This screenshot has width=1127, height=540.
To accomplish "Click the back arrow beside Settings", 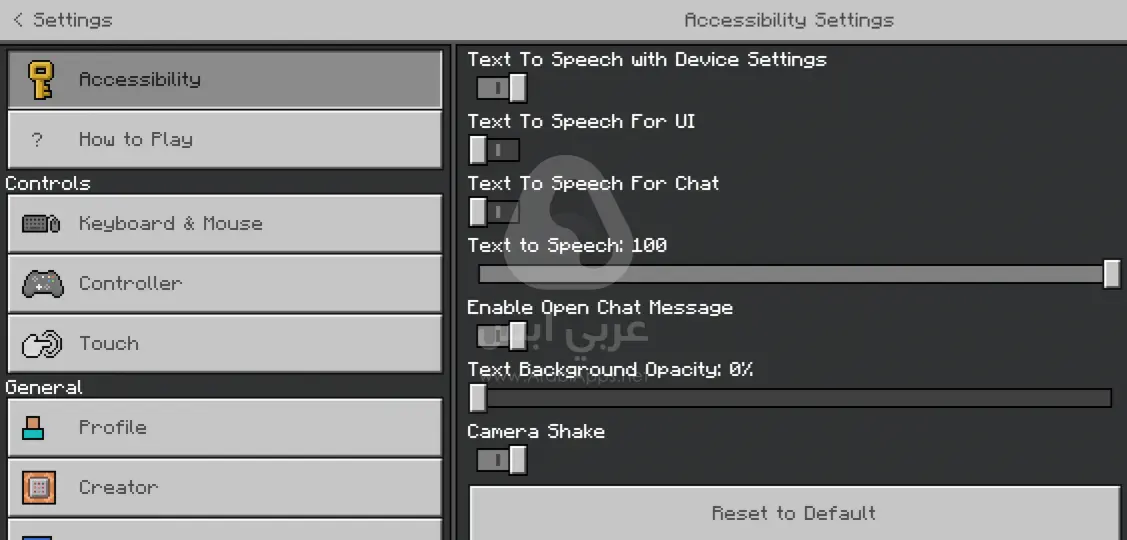I will 18,20.
